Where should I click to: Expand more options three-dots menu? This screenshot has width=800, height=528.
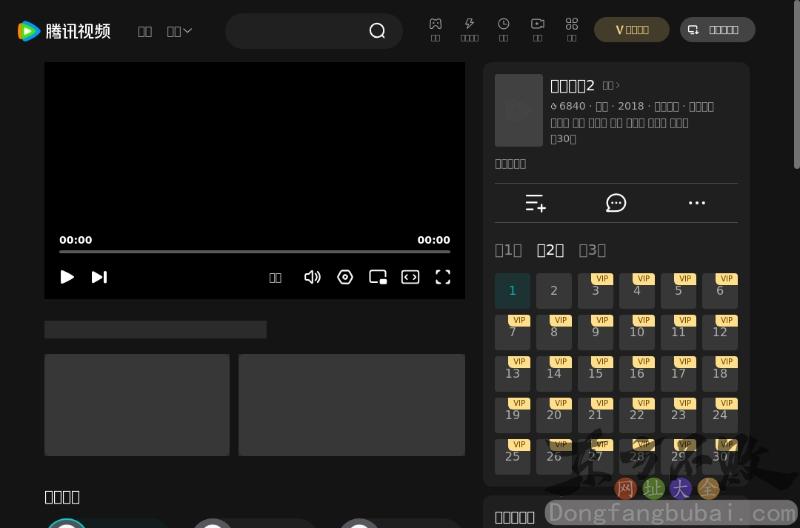697,203
